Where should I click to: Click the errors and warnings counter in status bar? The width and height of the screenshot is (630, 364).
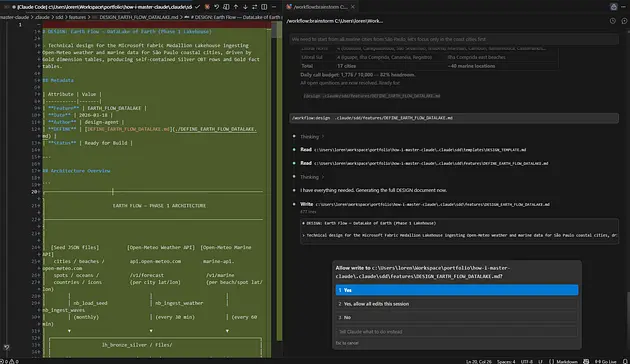(10, 362)
